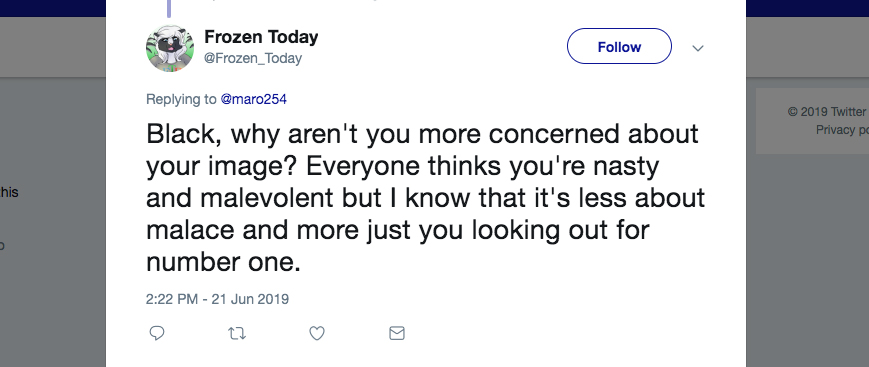Click the Frozen Today display name
Image resolution: width=869 pixels, height=367 pixels.
point(261,38)
